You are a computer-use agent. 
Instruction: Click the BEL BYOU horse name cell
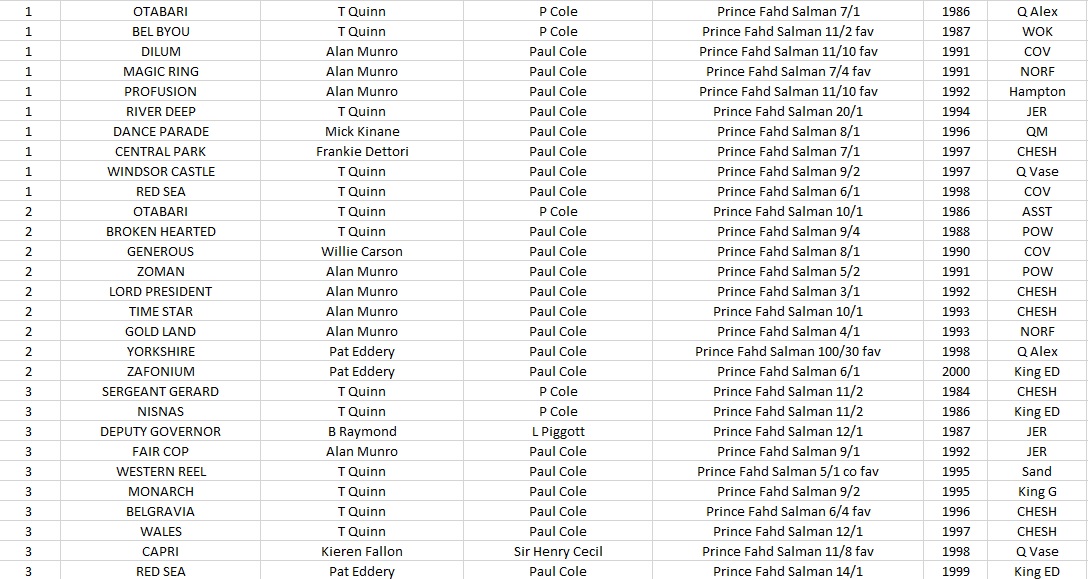(x=160, y=31)
